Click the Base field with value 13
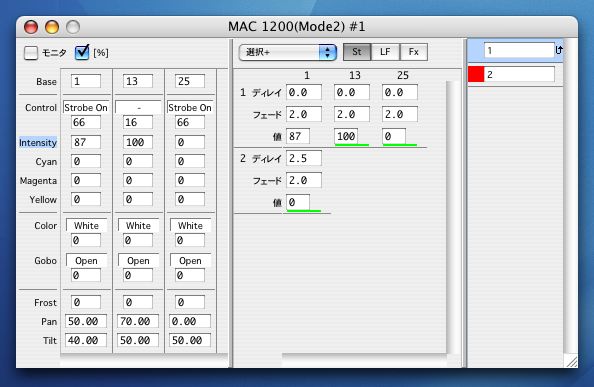The height and width of the screenshot is (387, 594). point(138,81)
